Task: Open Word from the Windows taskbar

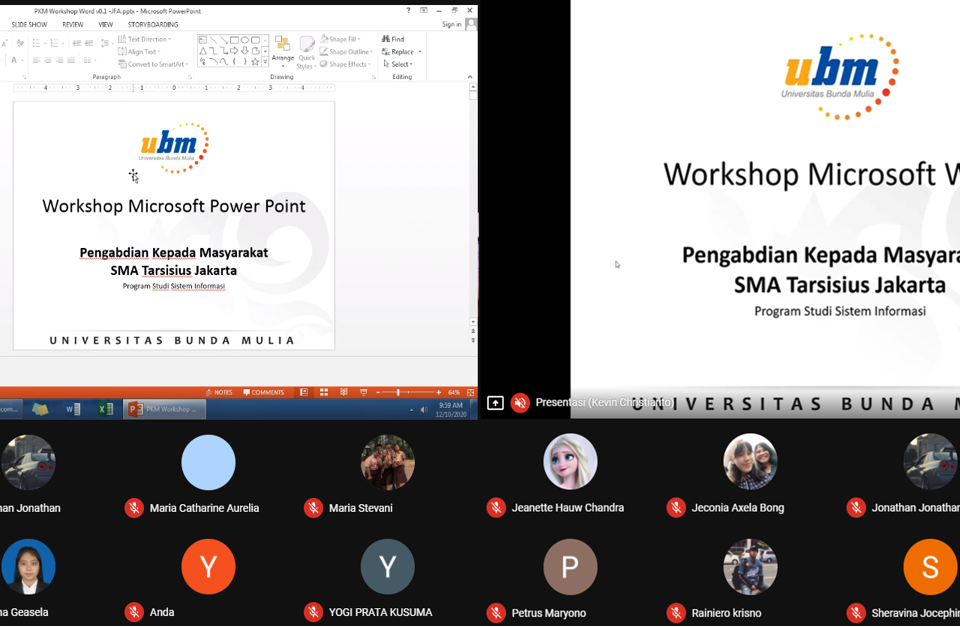Action: pos(72,409)
